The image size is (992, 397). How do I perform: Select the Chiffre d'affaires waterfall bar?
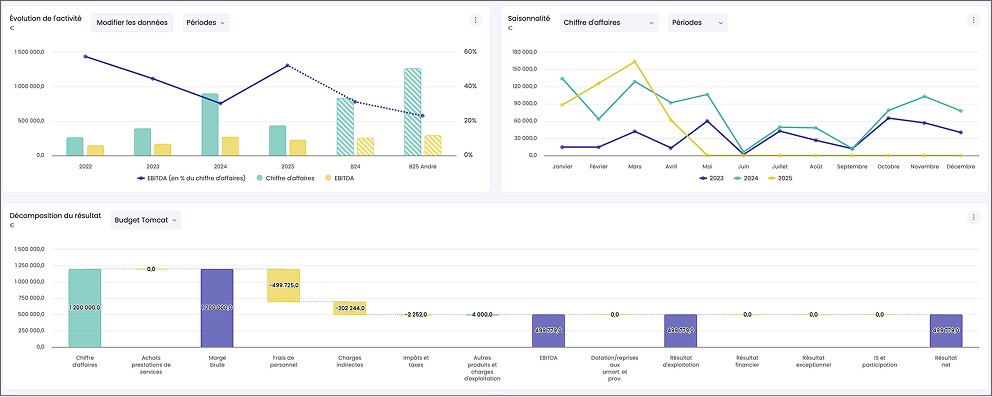85,308
